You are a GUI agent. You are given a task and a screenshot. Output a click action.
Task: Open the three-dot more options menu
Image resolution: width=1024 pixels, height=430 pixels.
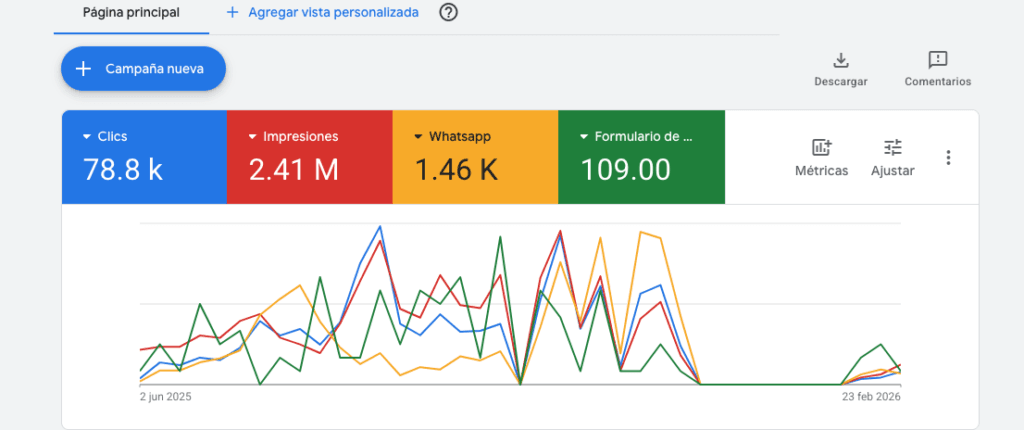948,157
